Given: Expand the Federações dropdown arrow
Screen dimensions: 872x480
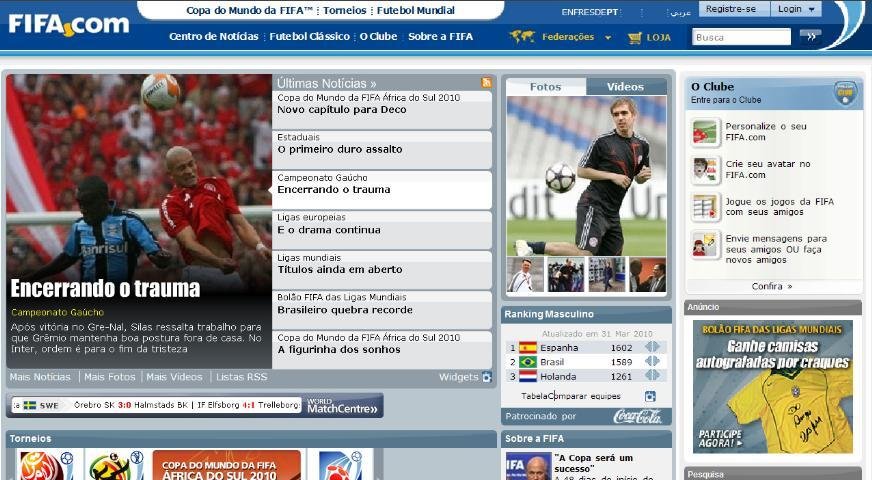Looking at the screenshot, I should pyautogui.click(x=608, y=38).
